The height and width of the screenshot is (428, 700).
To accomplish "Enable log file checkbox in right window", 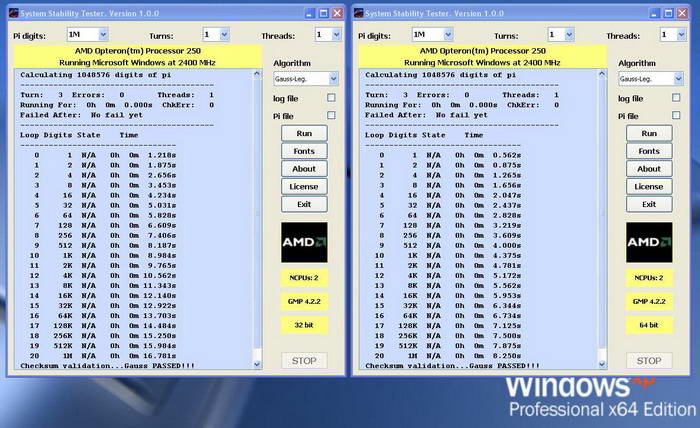I will point(676,97).
